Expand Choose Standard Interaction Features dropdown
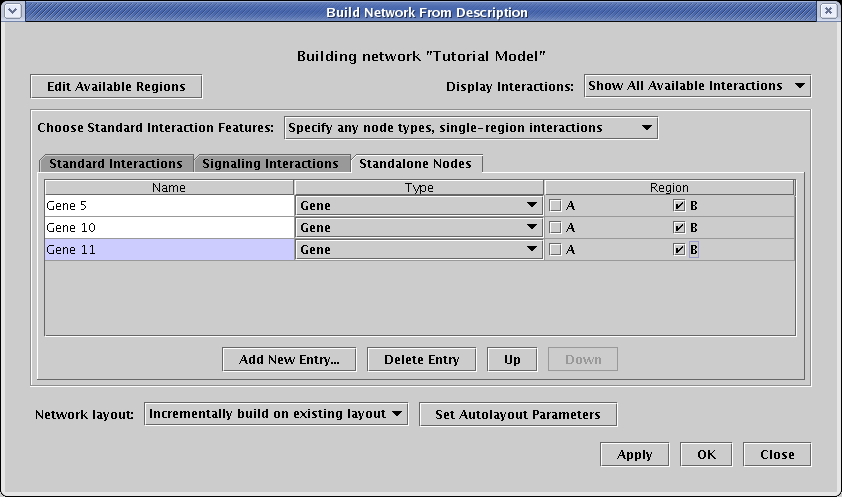This screenshot has width=842, height=497. point(470,128)
